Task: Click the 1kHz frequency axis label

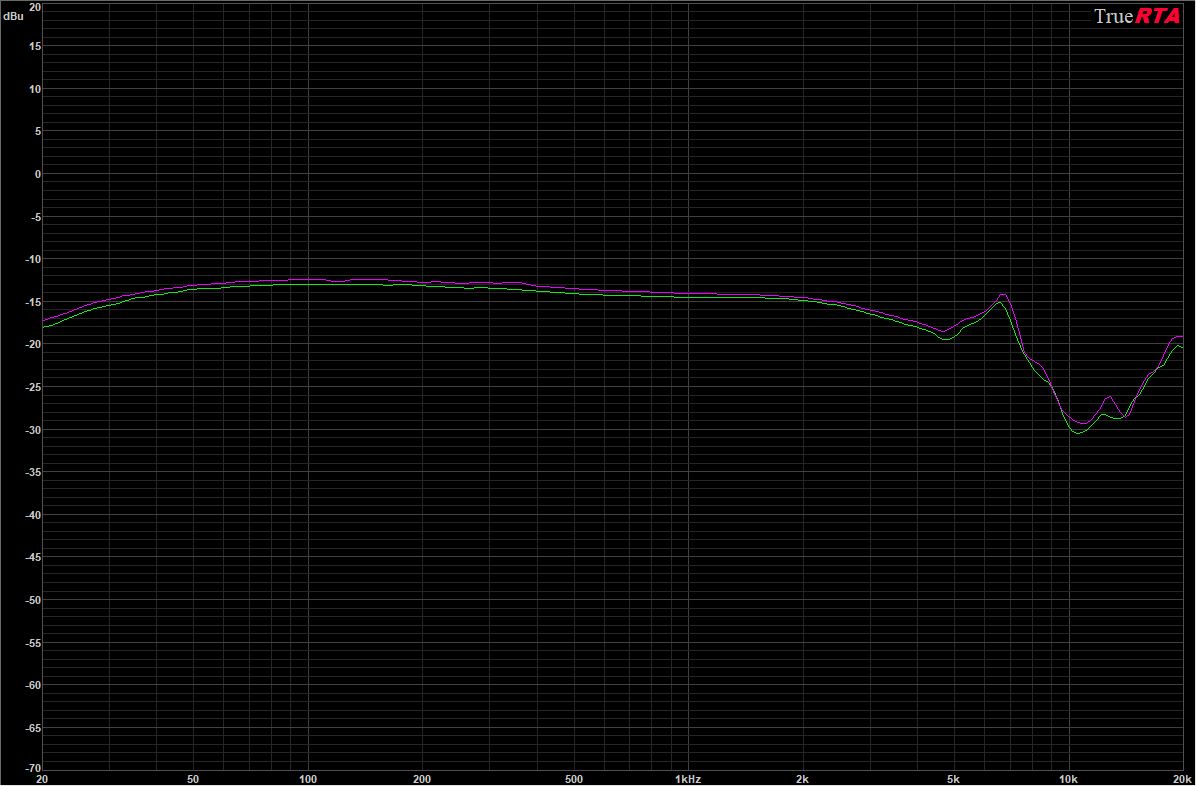Action: click(687, 778)
